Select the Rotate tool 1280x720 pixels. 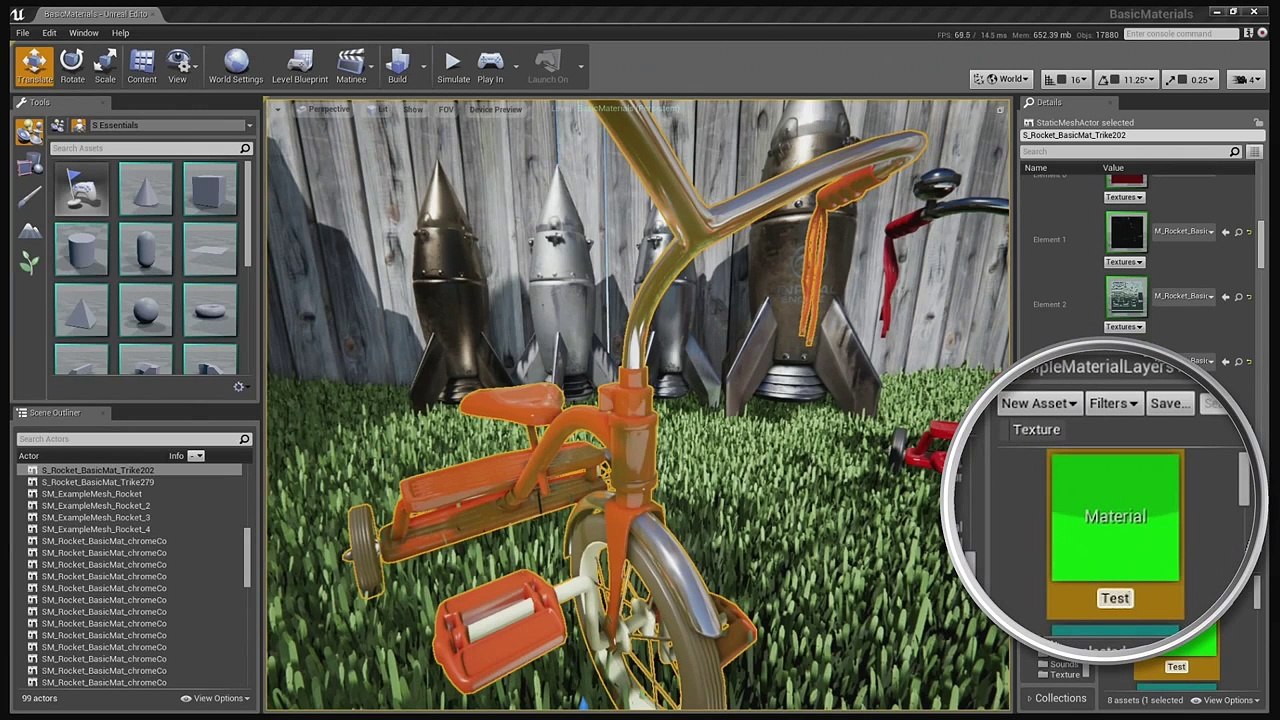tap(72, 66)
